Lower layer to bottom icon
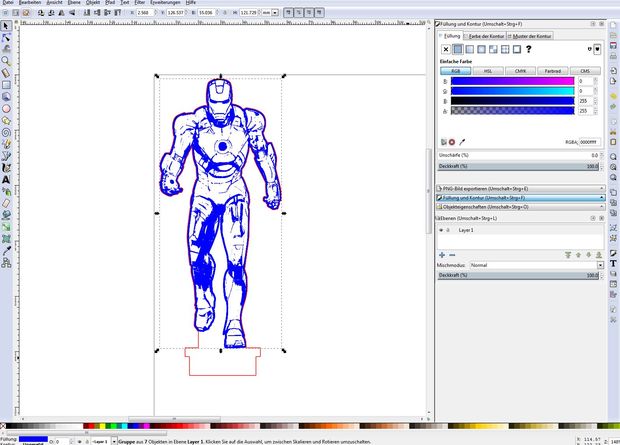Image resolution: width=620 pixels, height=445 pixels. pyautogui.click(x=599, y=255)
